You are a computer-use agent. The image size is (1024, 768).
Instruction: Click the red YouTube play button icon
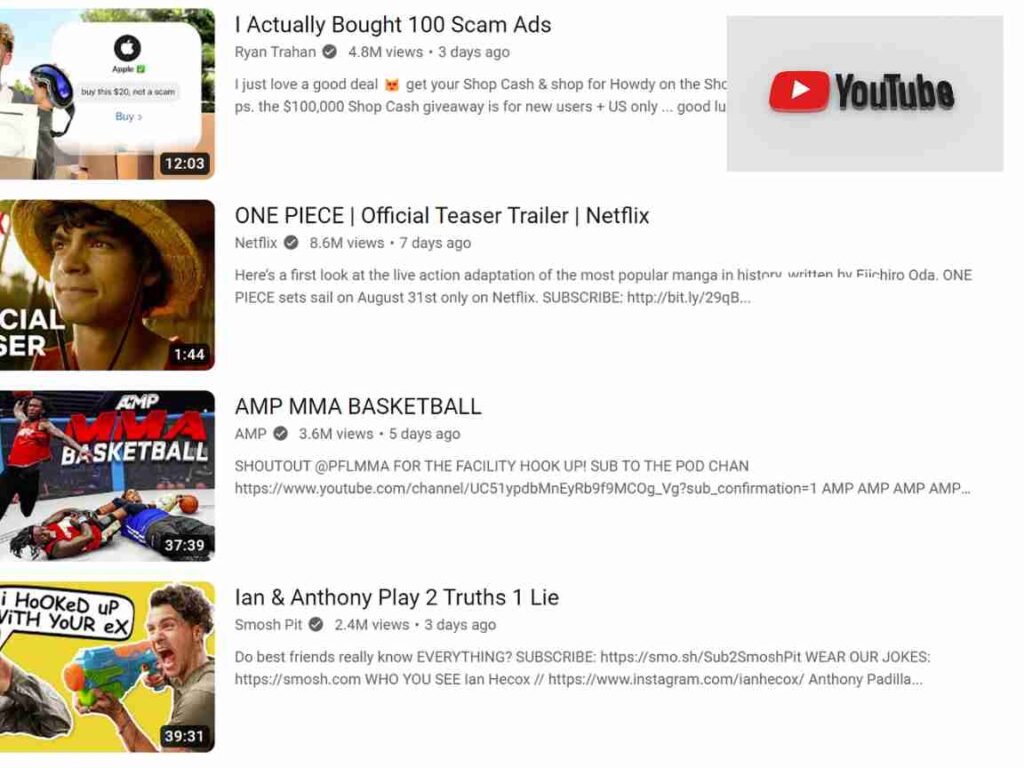[799, 91]
